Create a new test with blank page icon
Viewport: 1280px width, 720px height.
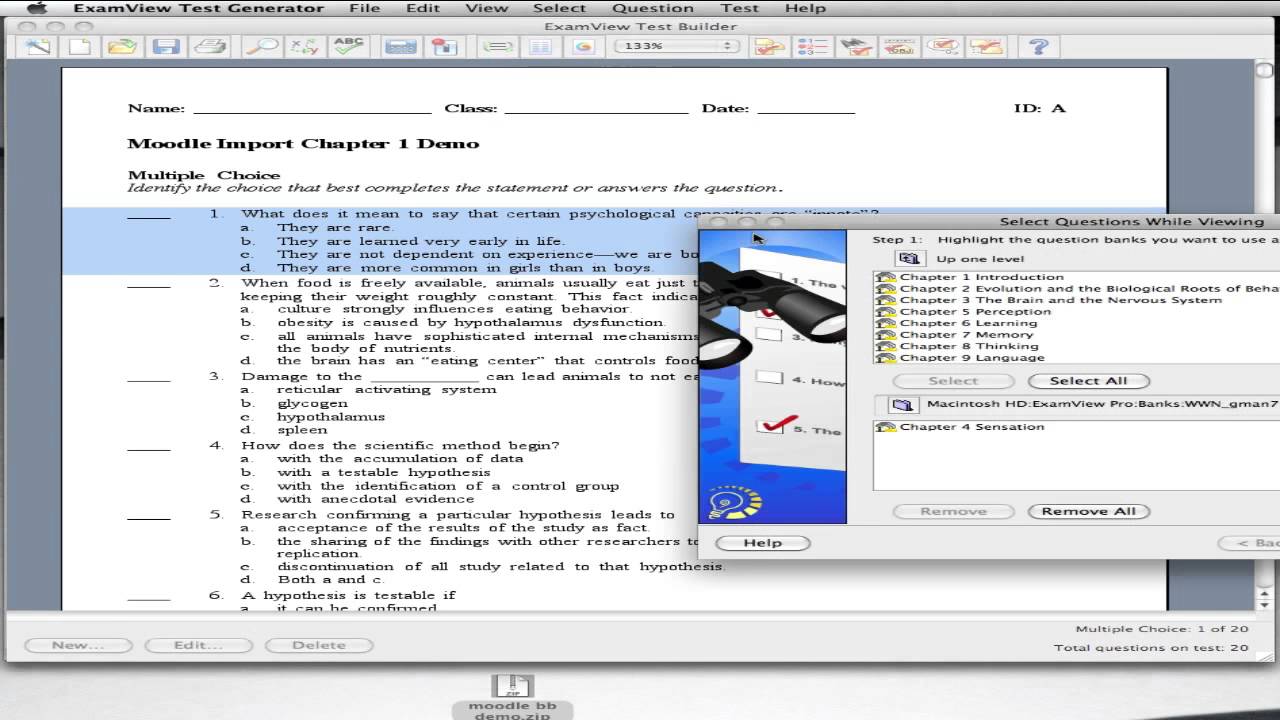tap(79, 46)
